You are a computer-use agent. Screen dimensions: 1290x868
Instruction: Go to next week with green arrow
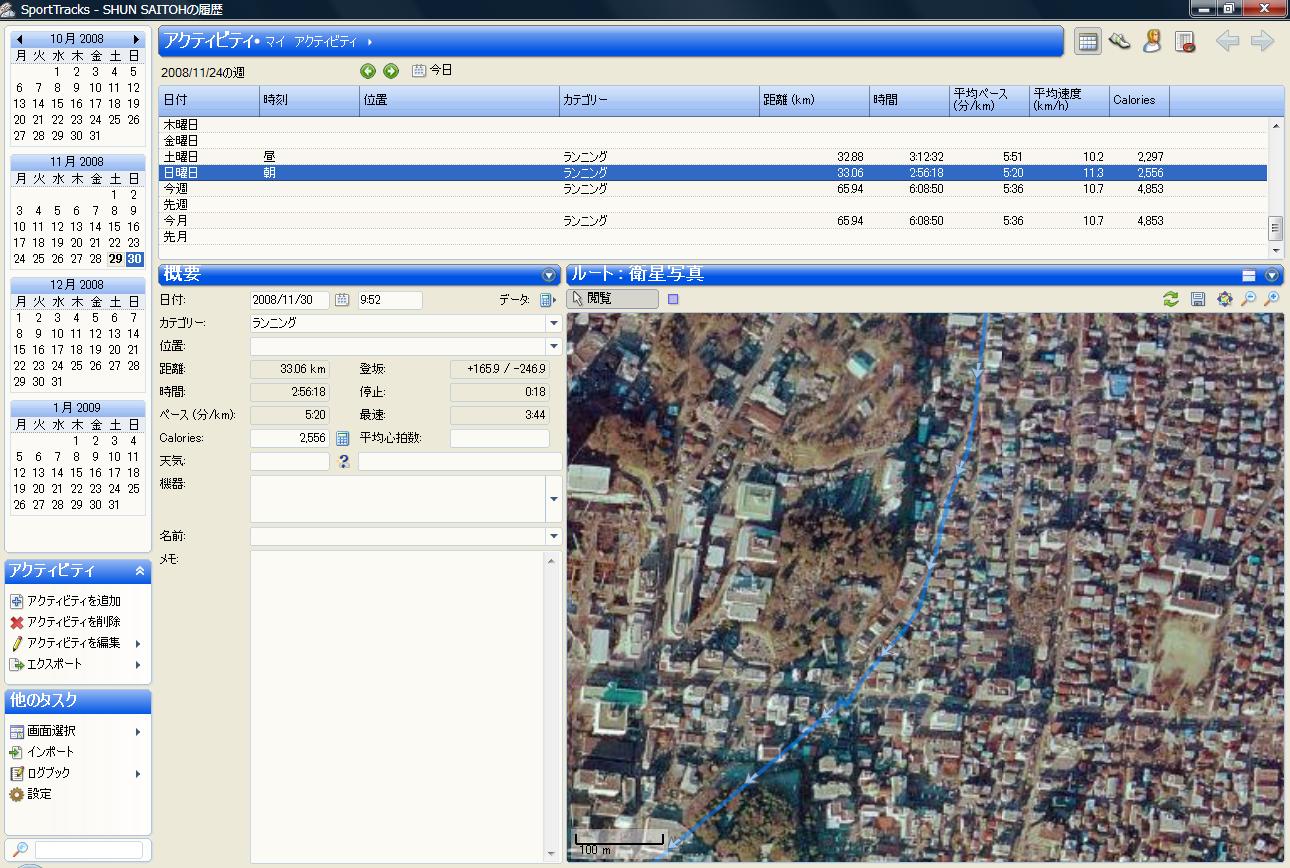point(391,71)
